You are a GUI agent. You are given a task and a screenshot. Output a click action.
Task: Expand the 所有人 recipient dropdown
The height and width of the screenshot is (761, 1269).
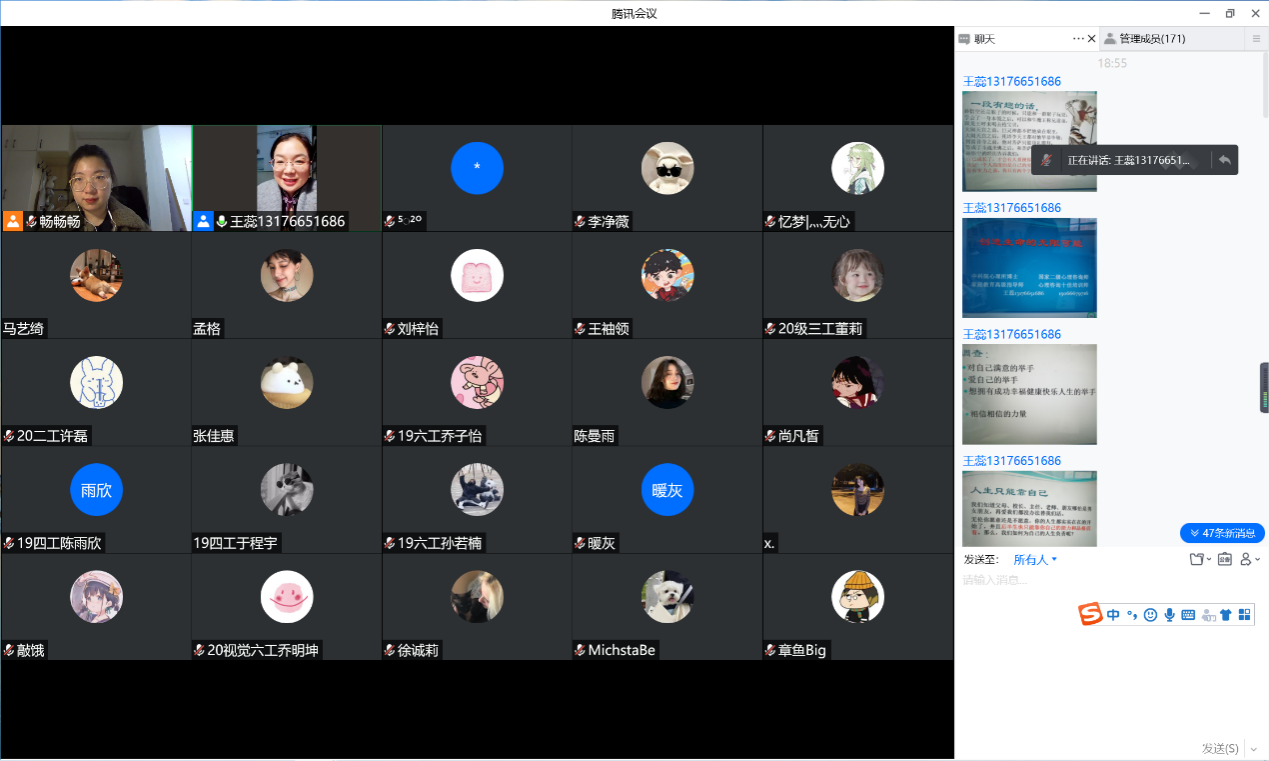(x=1035, y=559)
